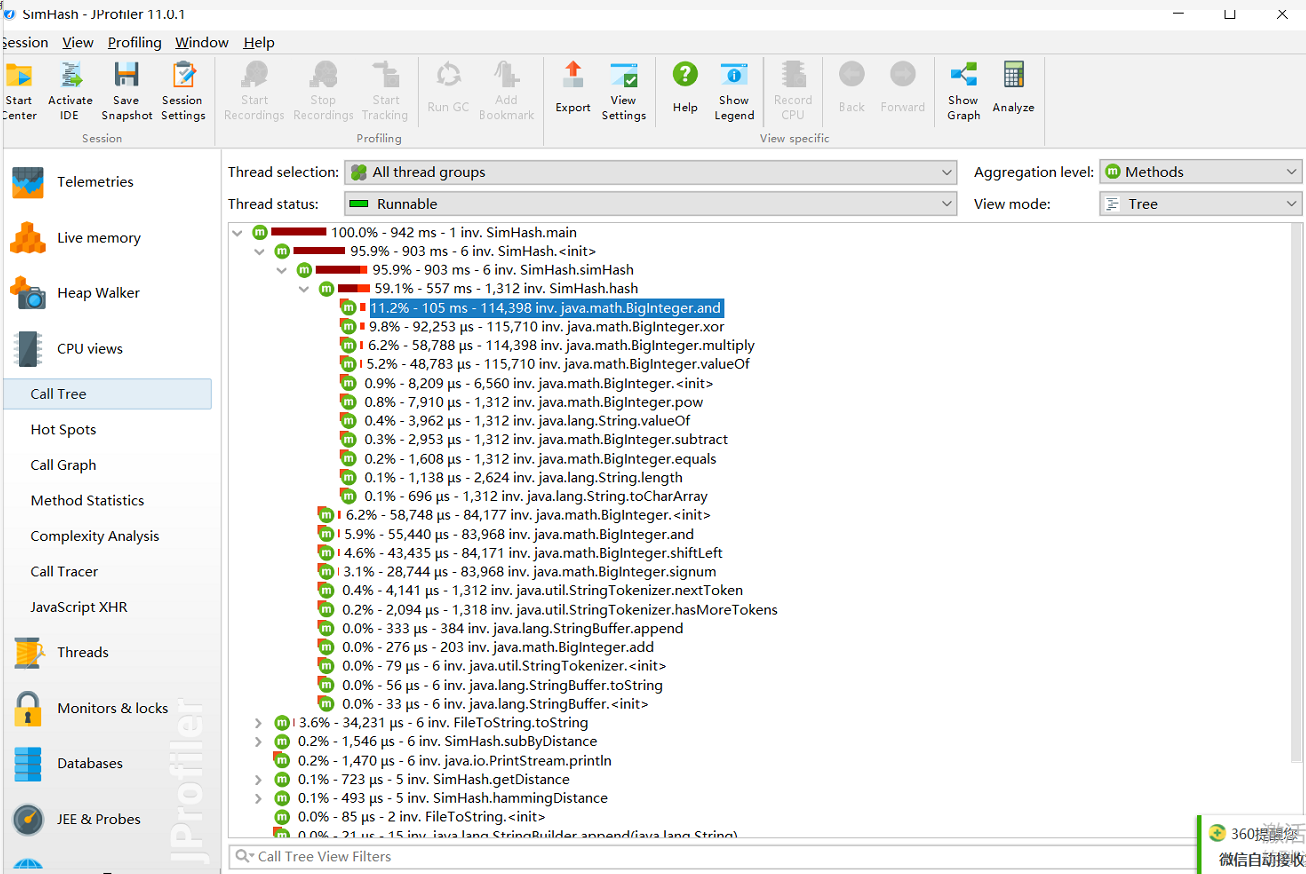Image resolution: width=1306 pixels, height=874 pixels.
Task: Expand the SimHash.subByDistance tree node
Action: point(259,742)
